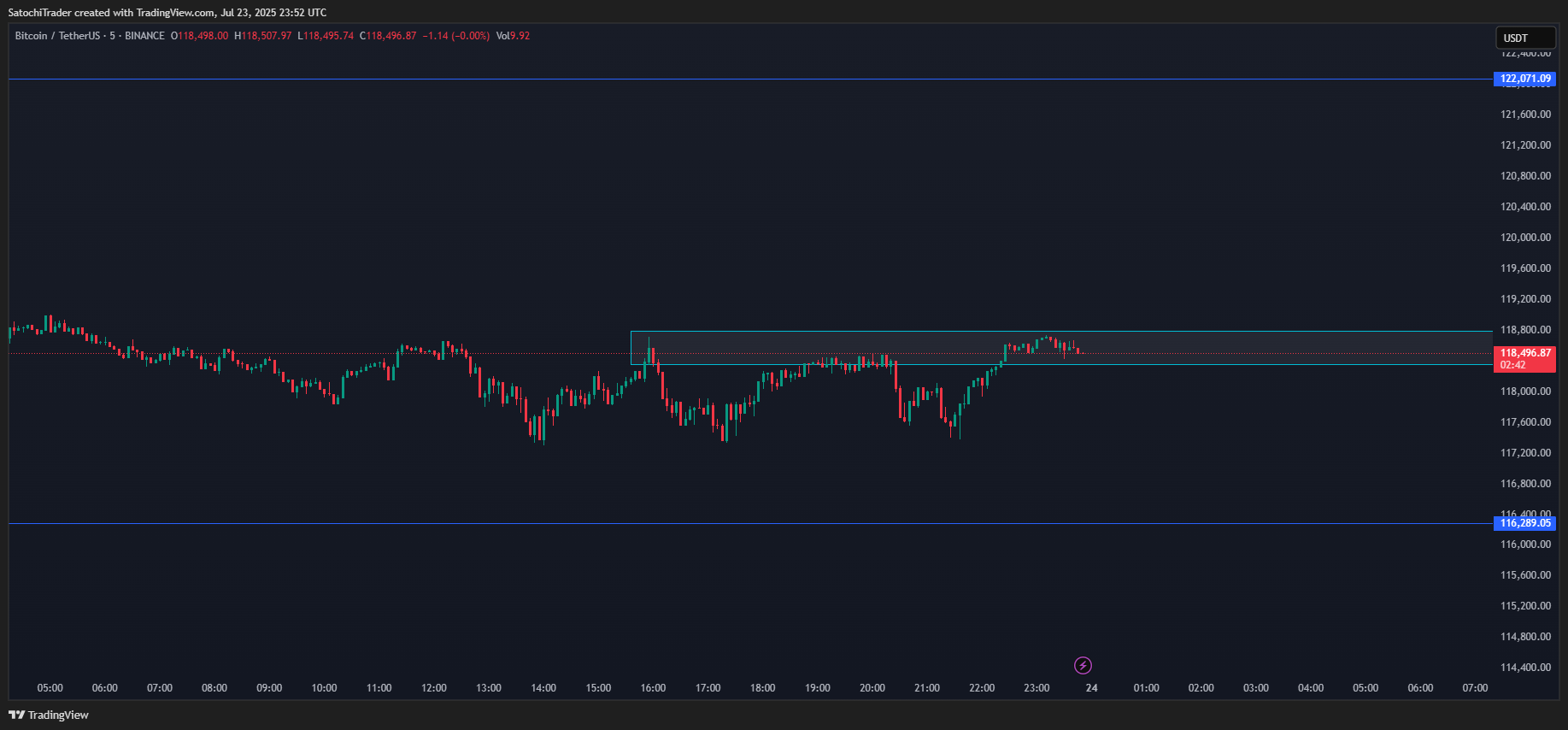Click the 118,000.00 price axis label
Viewport: 1568px width, 730px height.
pos(1525,391)
